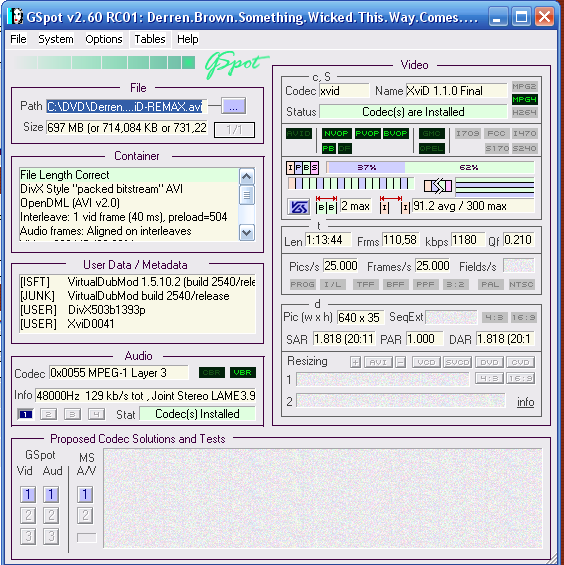Click the PB packed bitstream indicator

point(329,148)
